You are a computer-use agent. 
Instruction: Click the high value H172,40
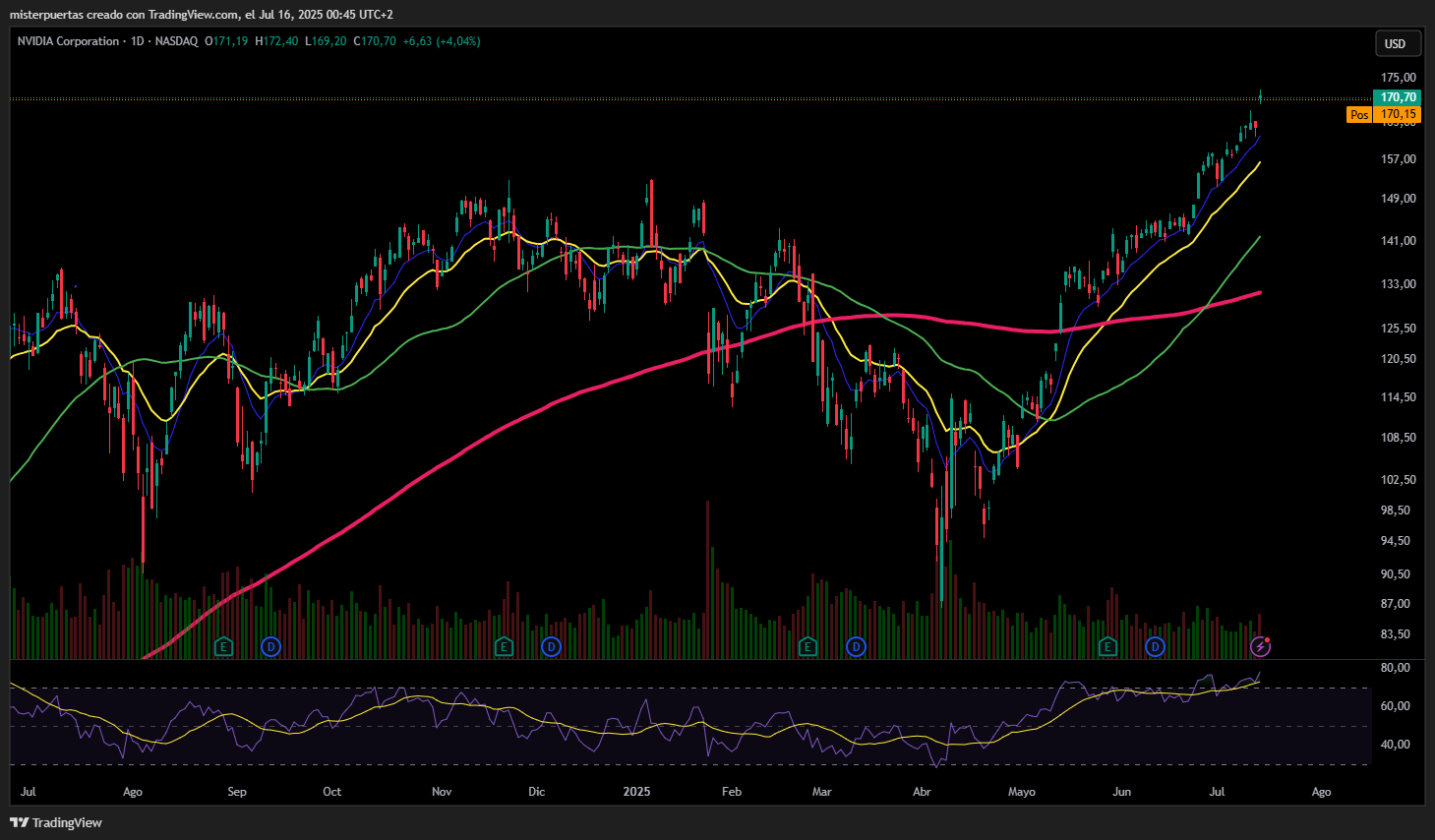(276, 41)
